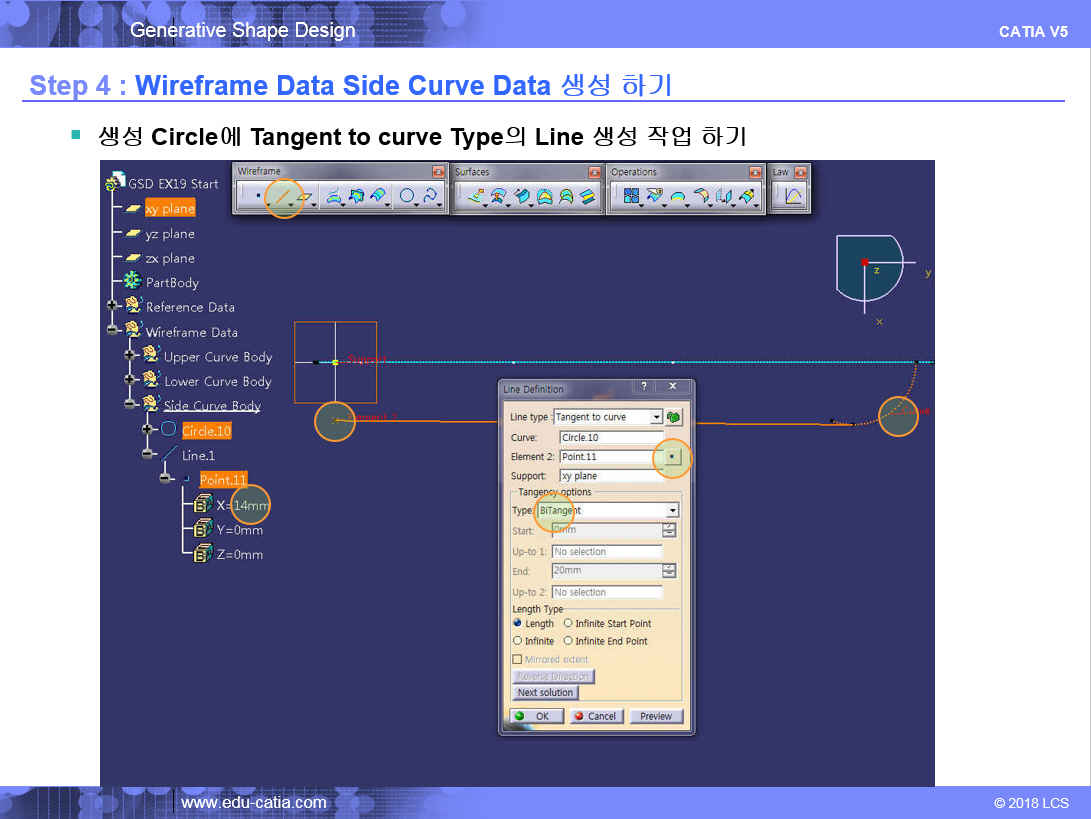Choose the Infinite Start Point option
The width and height of the screenshot is (1091, 819).
pyautogui.click(x=568, y=624)
